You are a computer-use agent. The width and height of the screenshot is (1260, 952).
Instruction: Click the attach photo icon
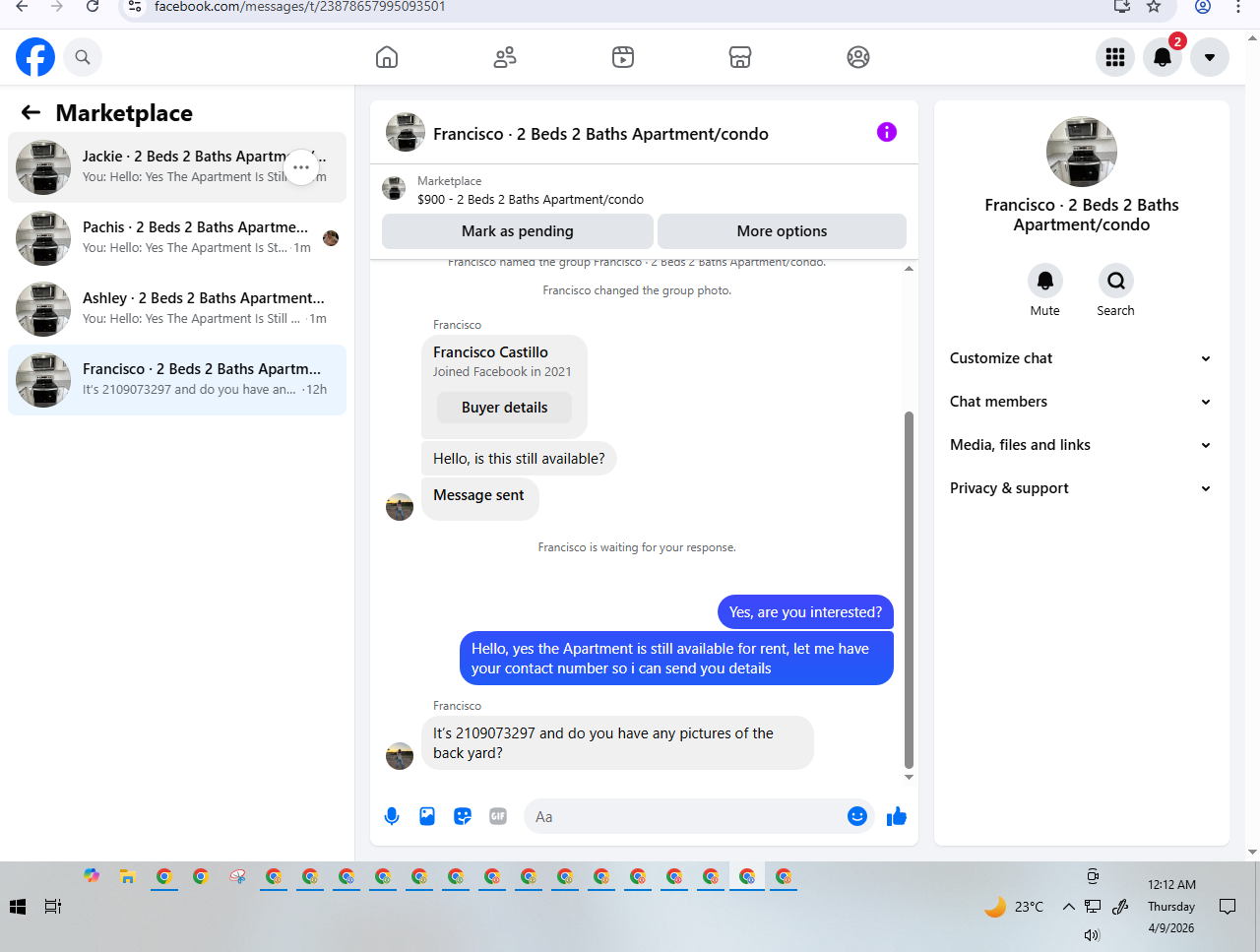(427, 816)
